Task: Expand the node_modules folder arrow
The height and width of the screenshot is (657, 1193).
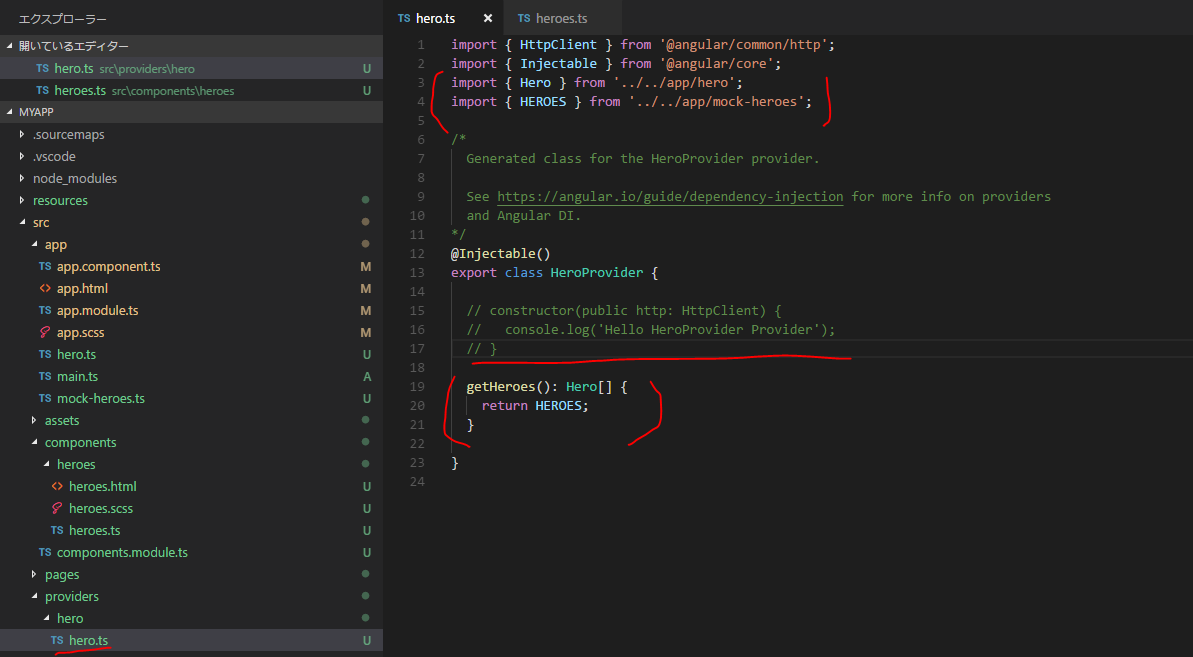Action: pos(22,179)
